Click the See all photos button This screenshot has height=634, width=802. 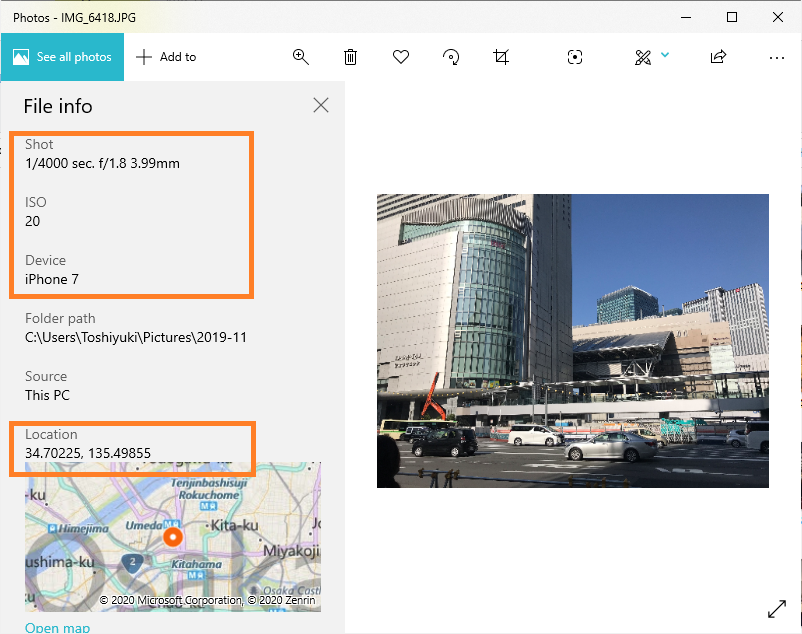point(62,57)
